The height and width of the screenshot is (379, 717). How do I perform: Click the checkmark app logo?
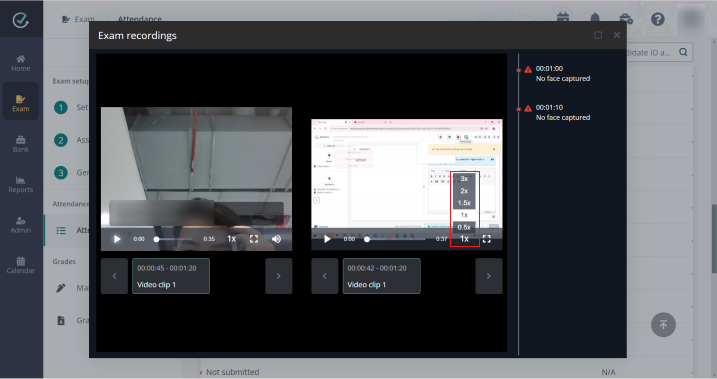coord(21,20)
